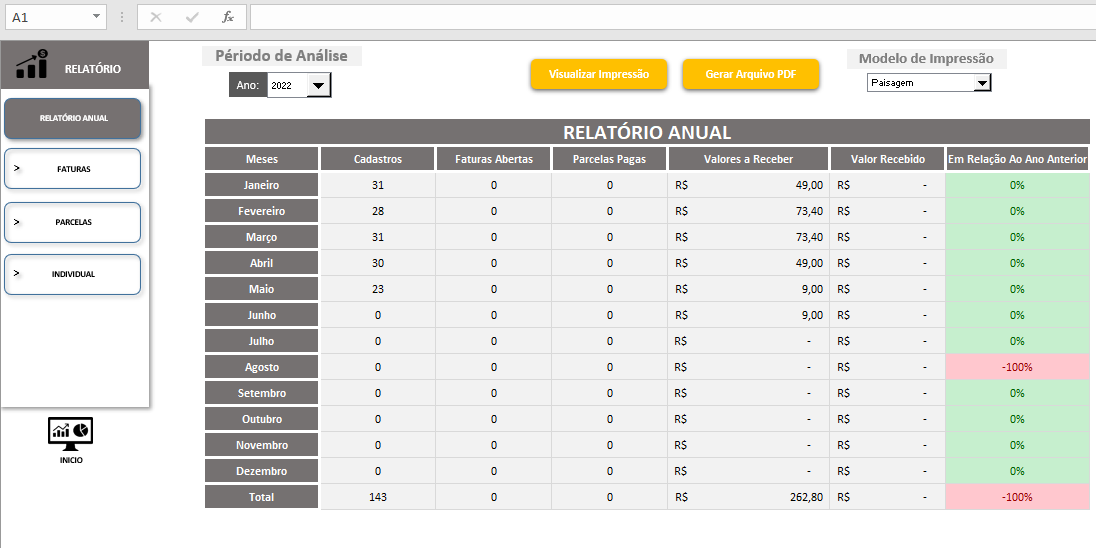
Task: Select the Valores a Receber column header
Action: pos(748,159)
